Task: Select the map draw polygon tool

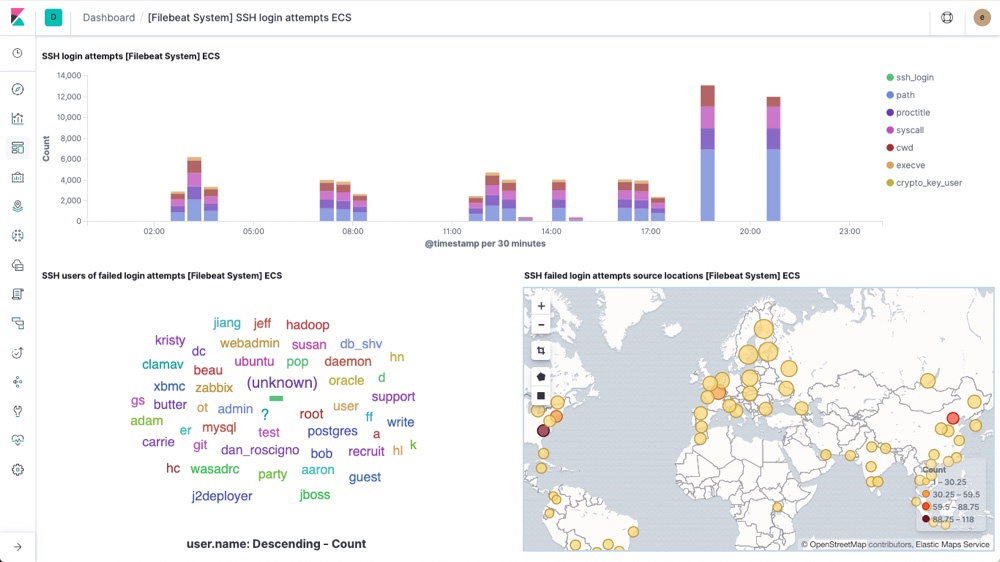Action: 541,377
